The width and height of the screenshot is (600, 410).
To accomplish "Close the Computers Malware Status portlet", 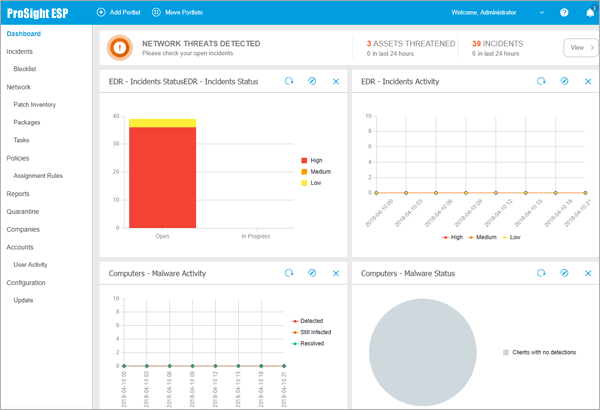I will point(588,273).
